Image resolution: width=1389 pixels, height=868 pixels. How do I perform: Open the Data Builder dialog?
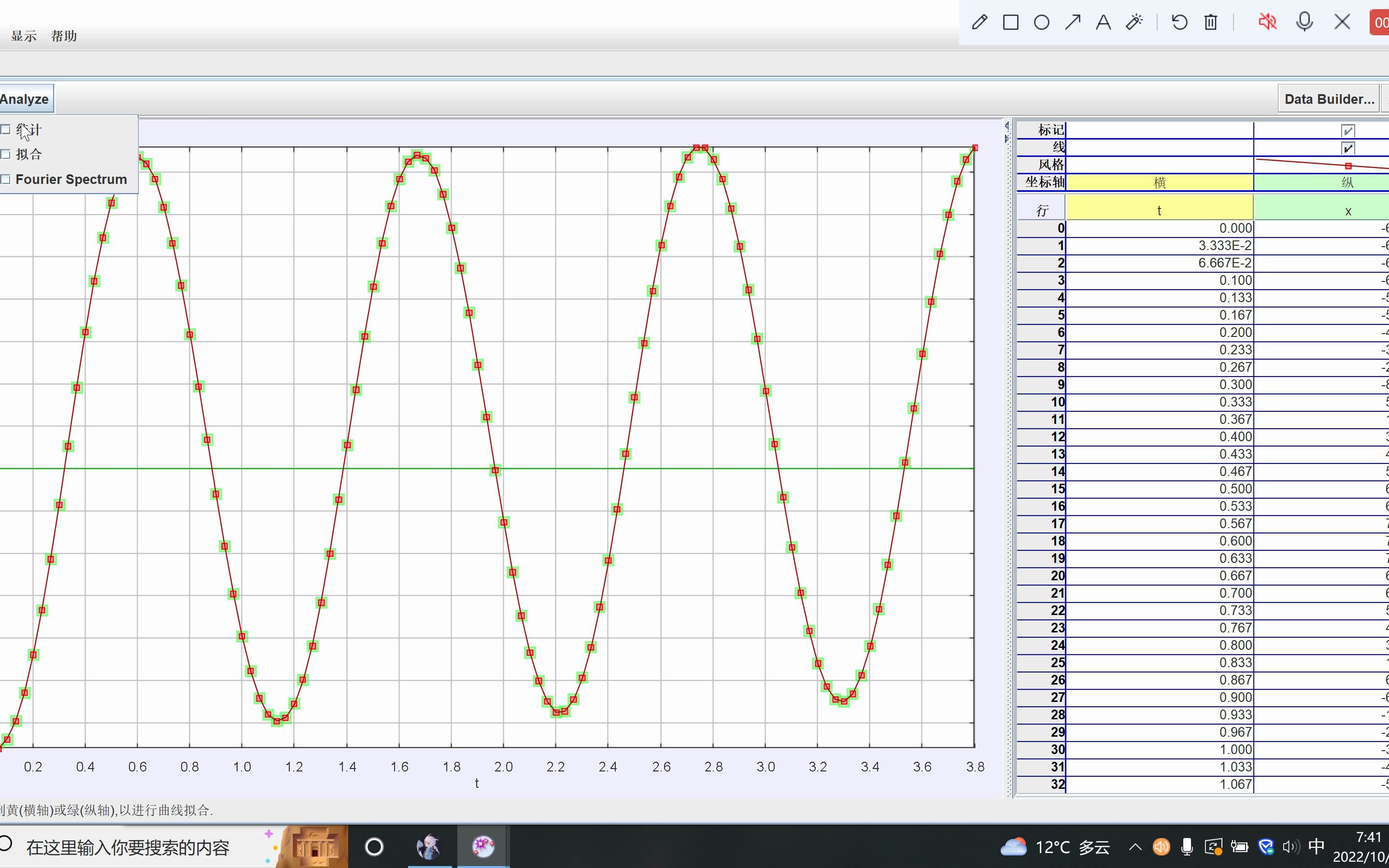point(1329,99)
